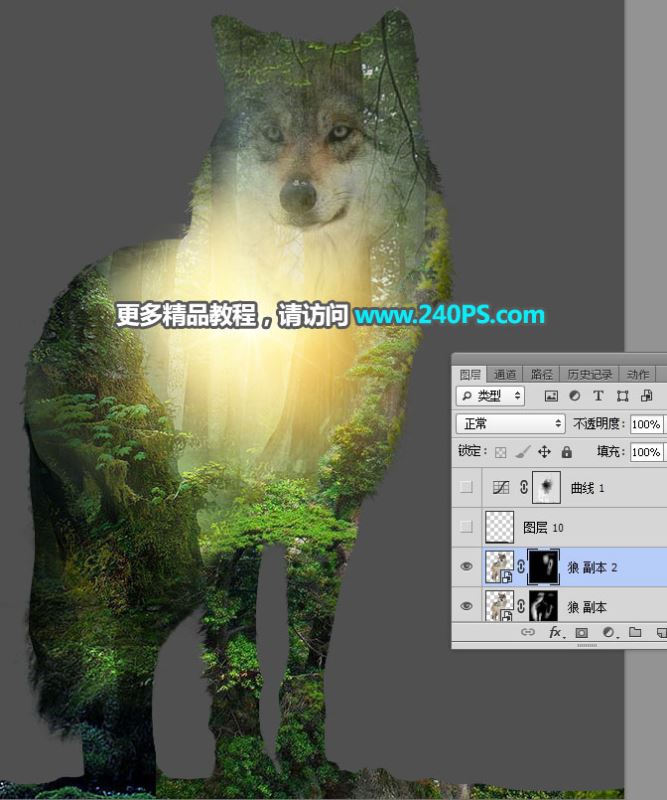Image resolution: width=667 pixels, height=800 pixels.
Task: Open the 类型 layer filter dropdown
Action: pos(490,396)
